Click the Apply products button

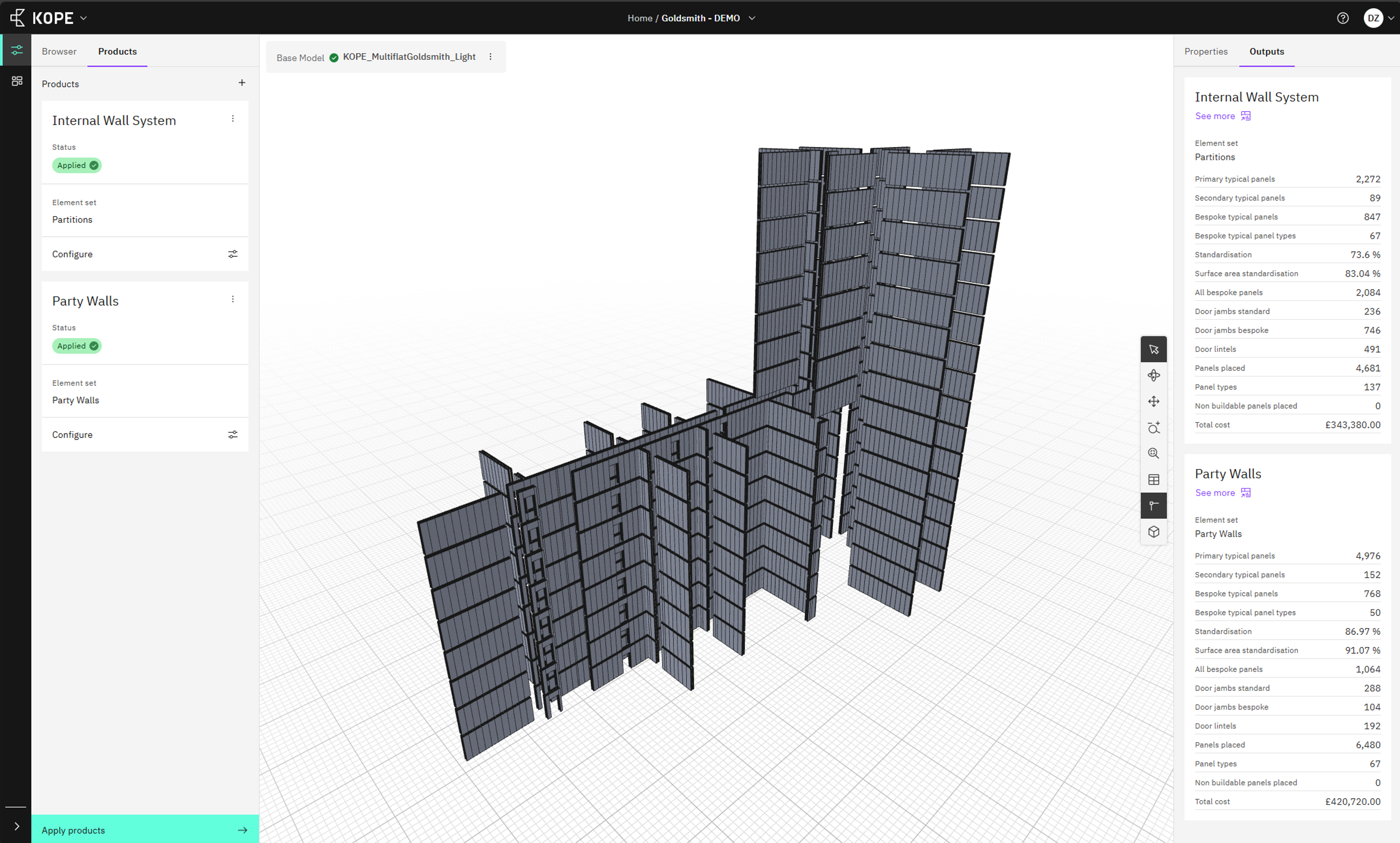[x=145, y=830]
